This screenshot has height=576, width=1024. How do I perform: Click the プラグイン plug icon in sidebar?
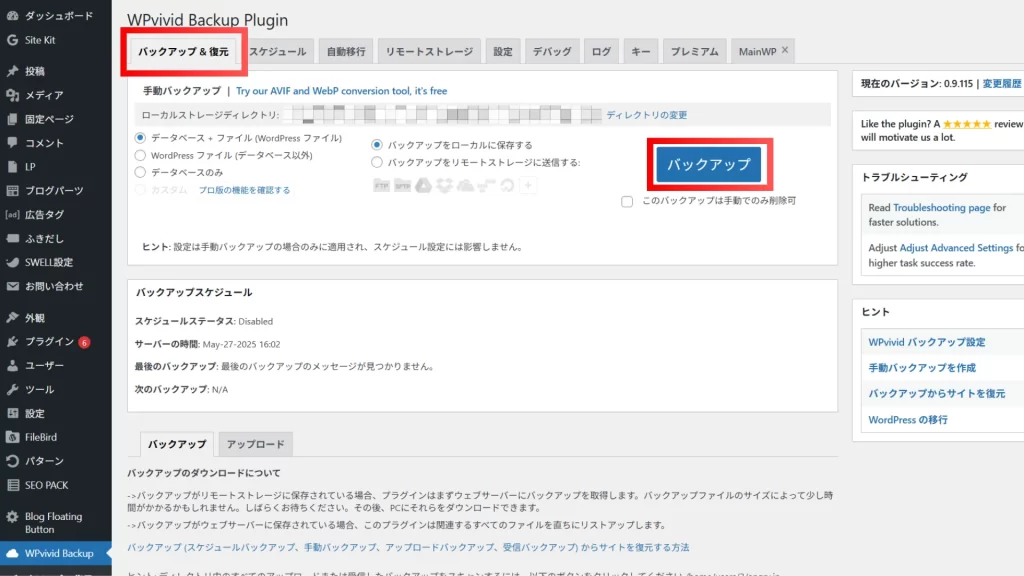(12, 341)
